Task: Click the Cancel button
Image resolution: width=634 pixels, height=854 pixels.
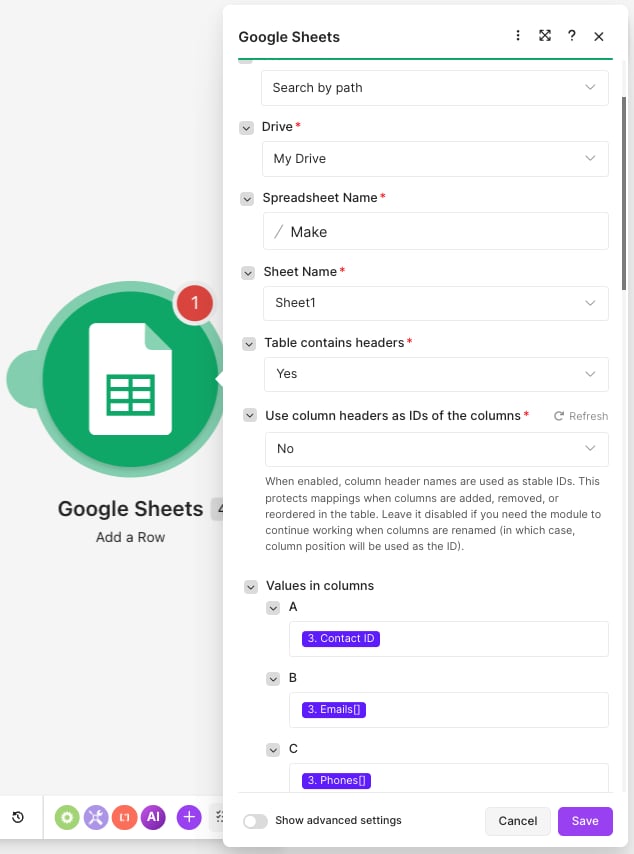Action: 517,821
